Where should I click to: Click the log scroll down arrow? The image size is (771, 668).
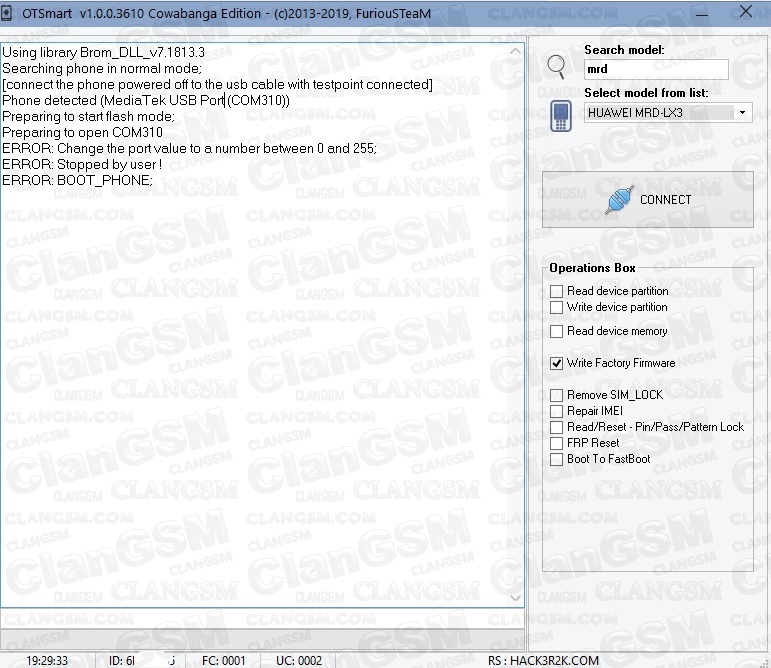(x=515, y=598)
